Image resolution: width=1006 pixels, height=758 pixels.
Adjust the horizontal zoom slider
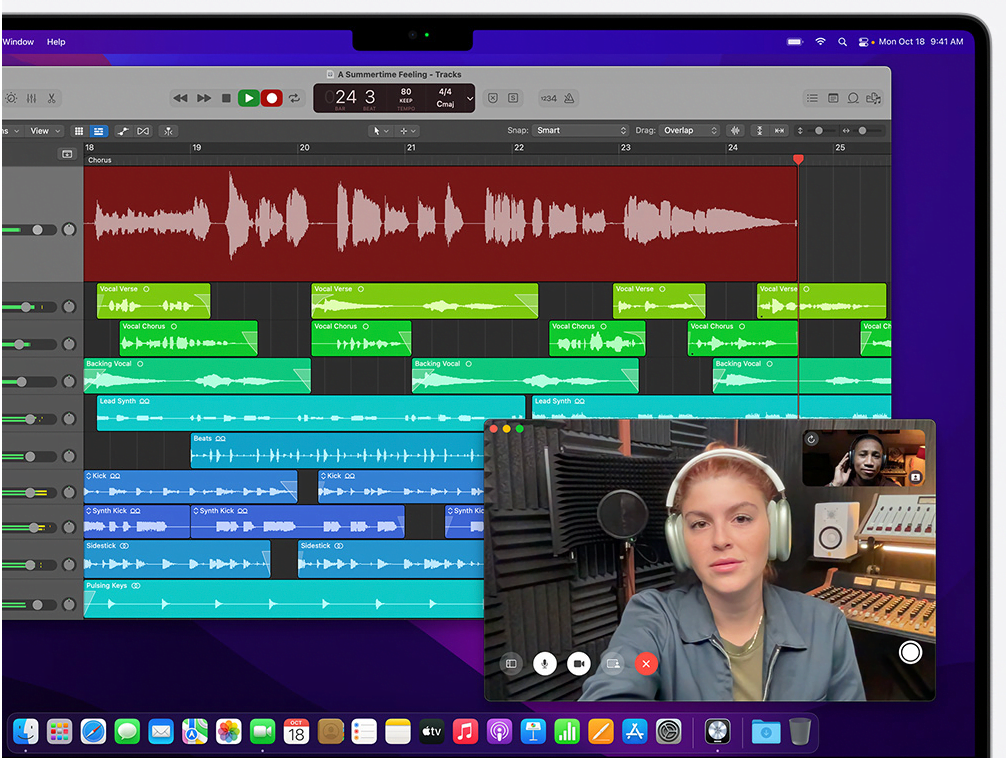click(864, 131)
